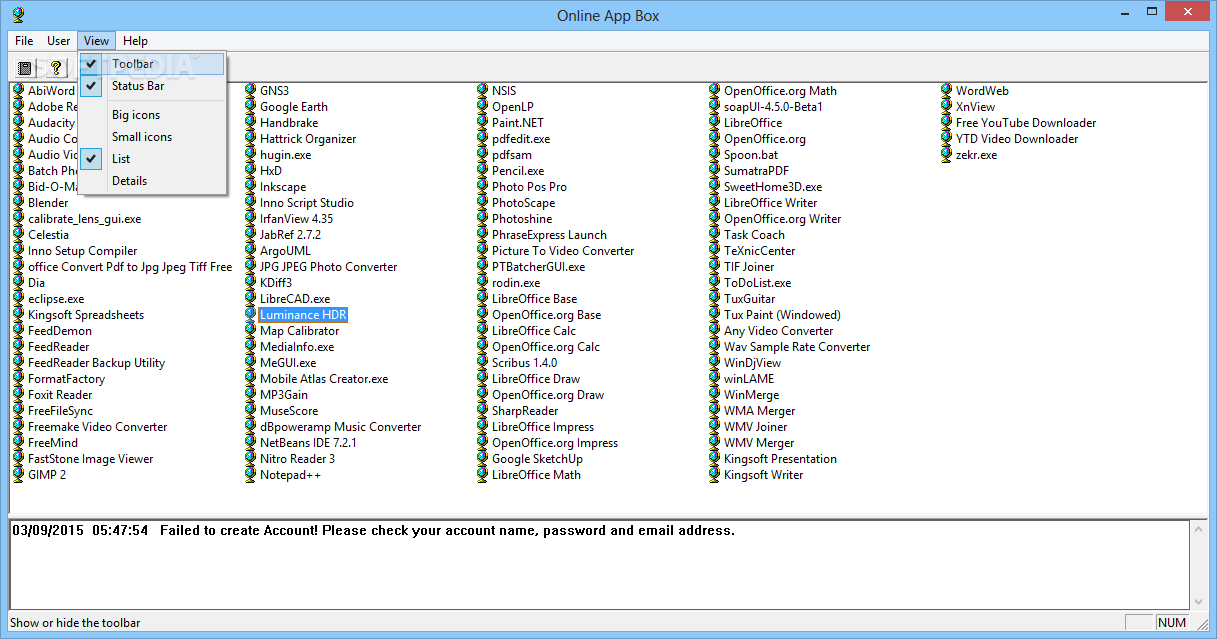The height and width of the screenshot is (639, 1217).
Task: Click the log panel scroll down arrow
Action: [x=1200, y=601]
